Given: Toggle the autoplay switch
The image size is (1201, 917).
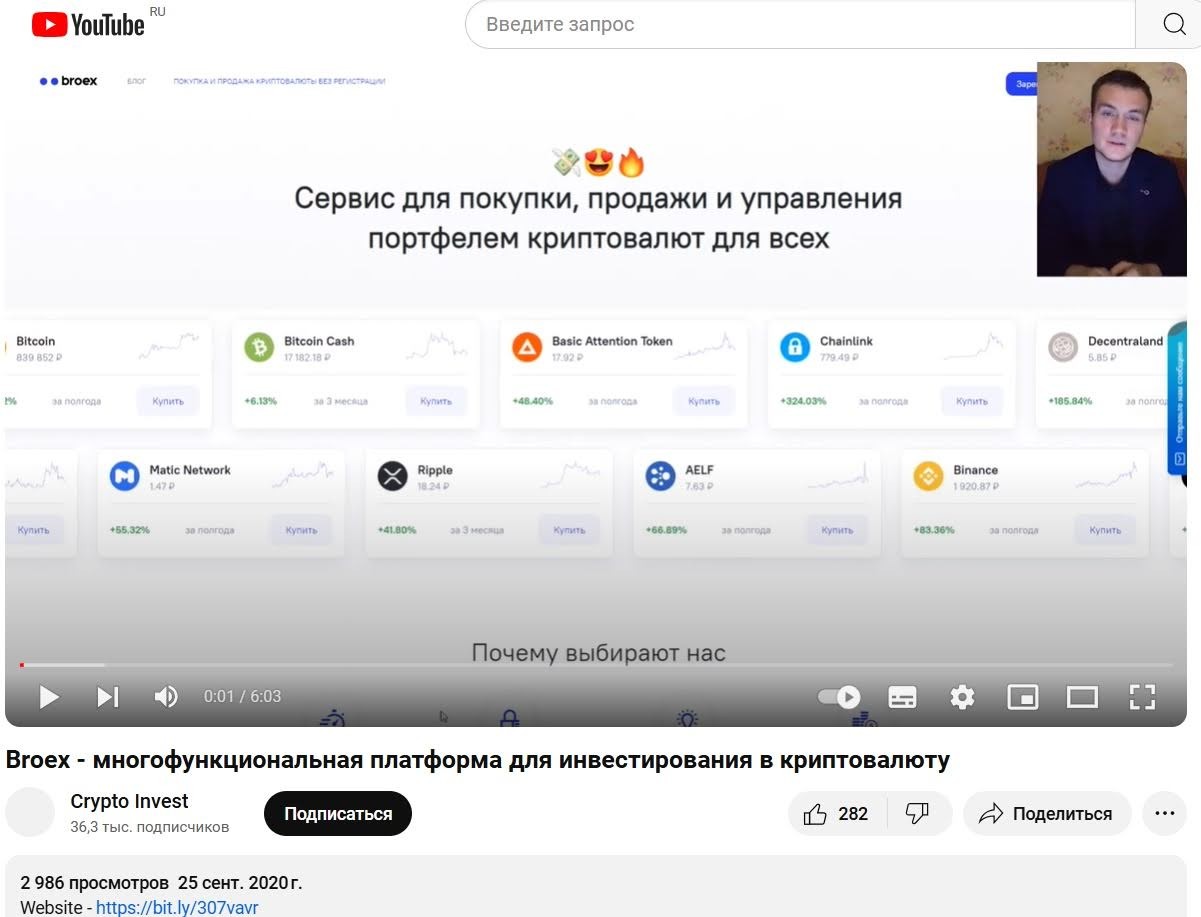Looking at the screenshot, I should tap(839, 696).
